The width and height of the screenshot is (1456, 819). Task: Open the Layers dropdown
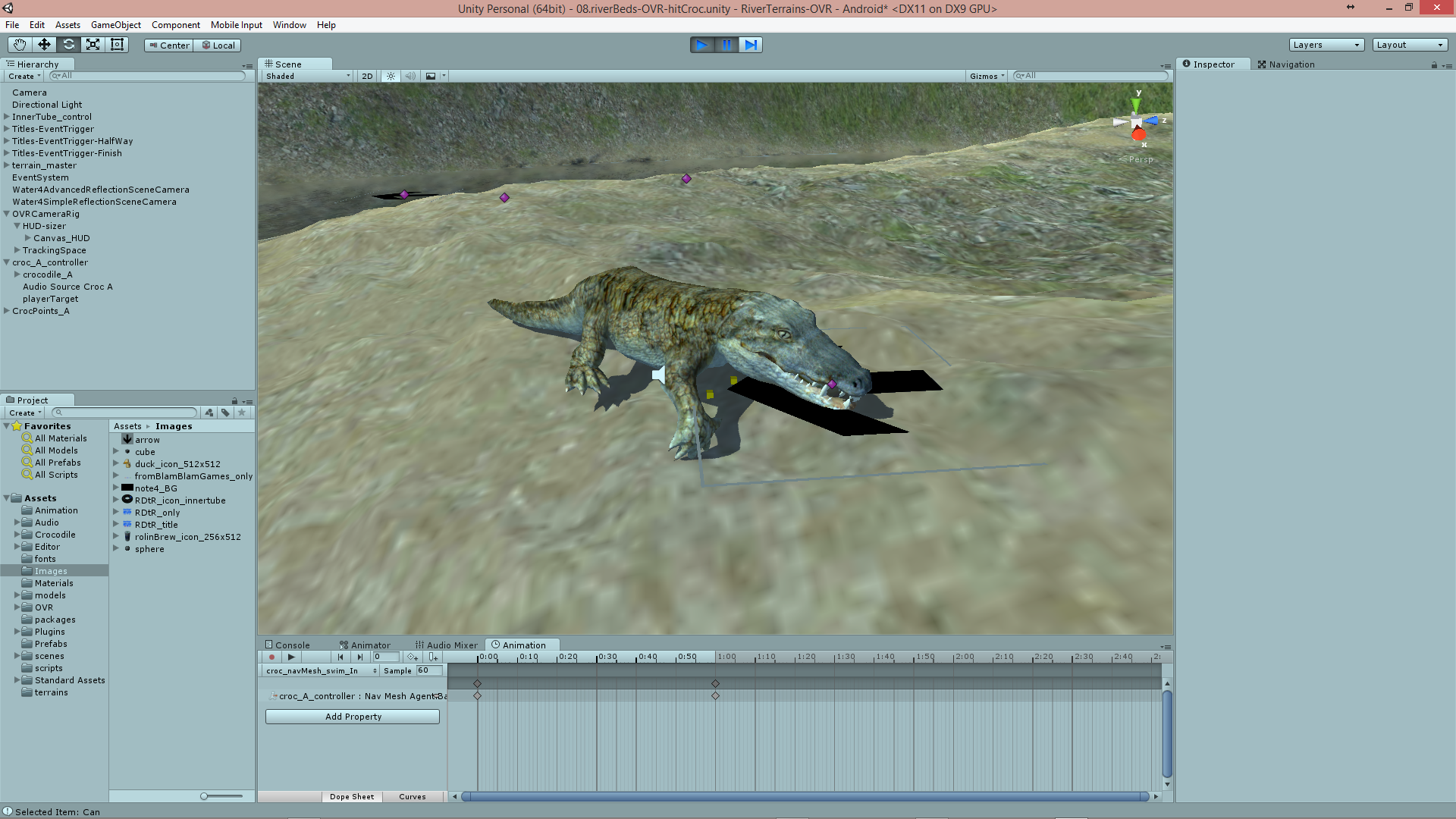1326,45
